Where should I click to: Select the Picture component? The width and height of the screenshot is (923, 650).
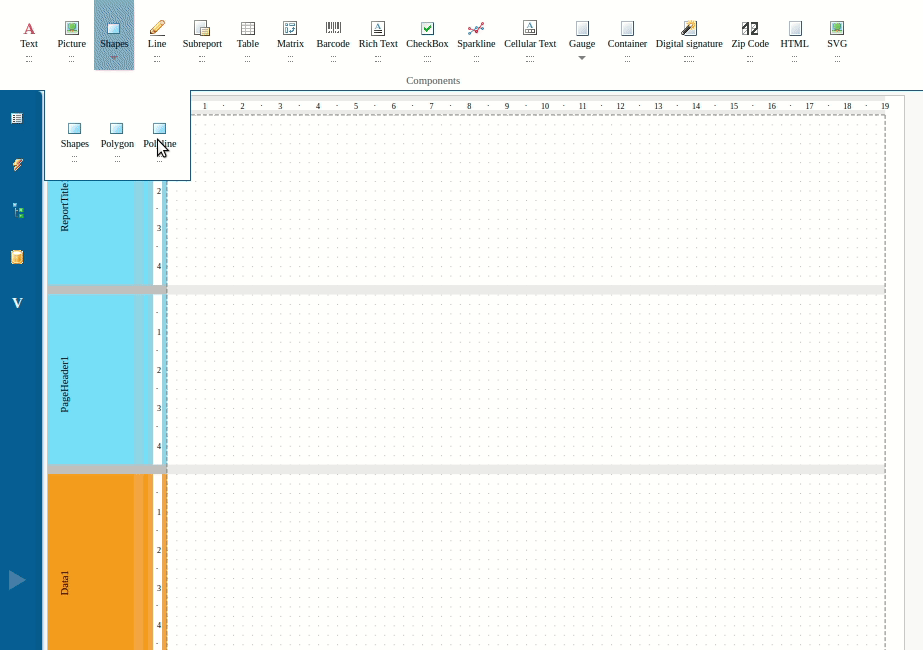click(72, 35)
